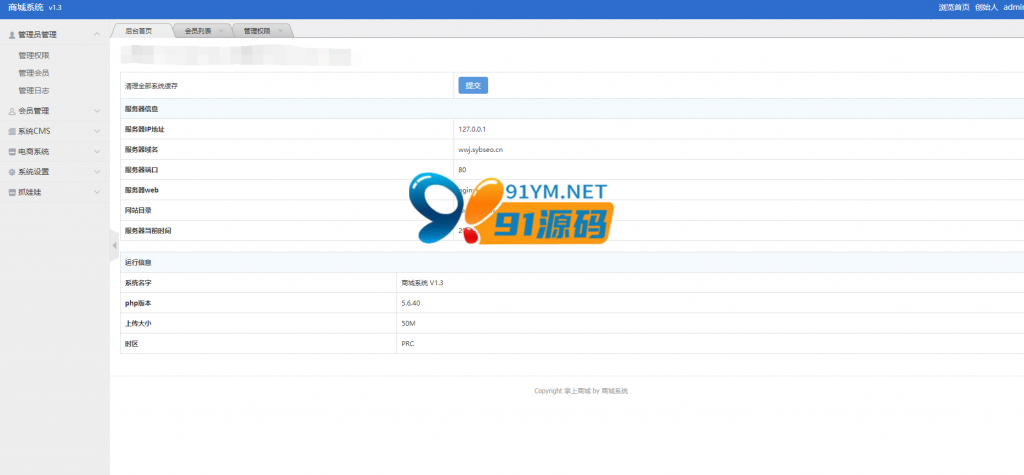The width and height of the screenshot is (1024, 475).
Task: Click the wwj.sybseo.cn domain value
Action: [x=481, y=150]
